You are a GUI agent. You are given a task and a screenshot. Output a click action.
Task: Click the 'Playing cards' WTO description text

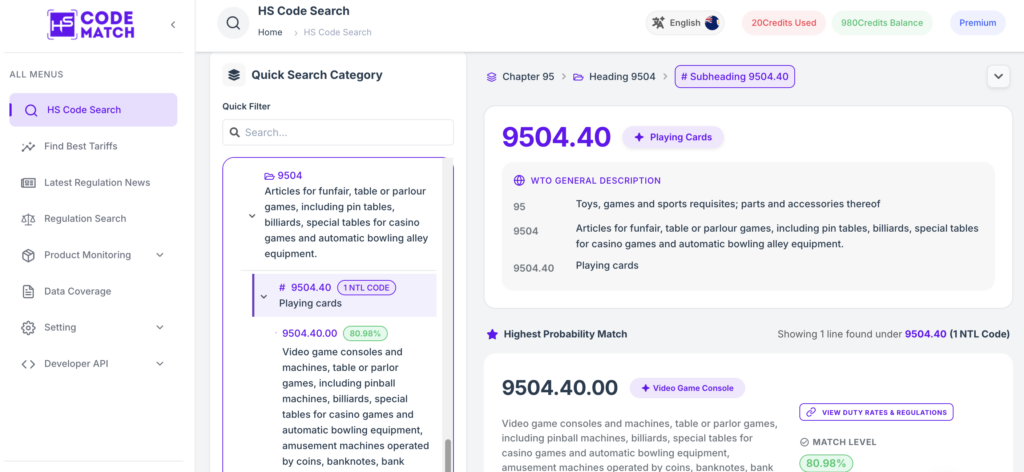607,265
